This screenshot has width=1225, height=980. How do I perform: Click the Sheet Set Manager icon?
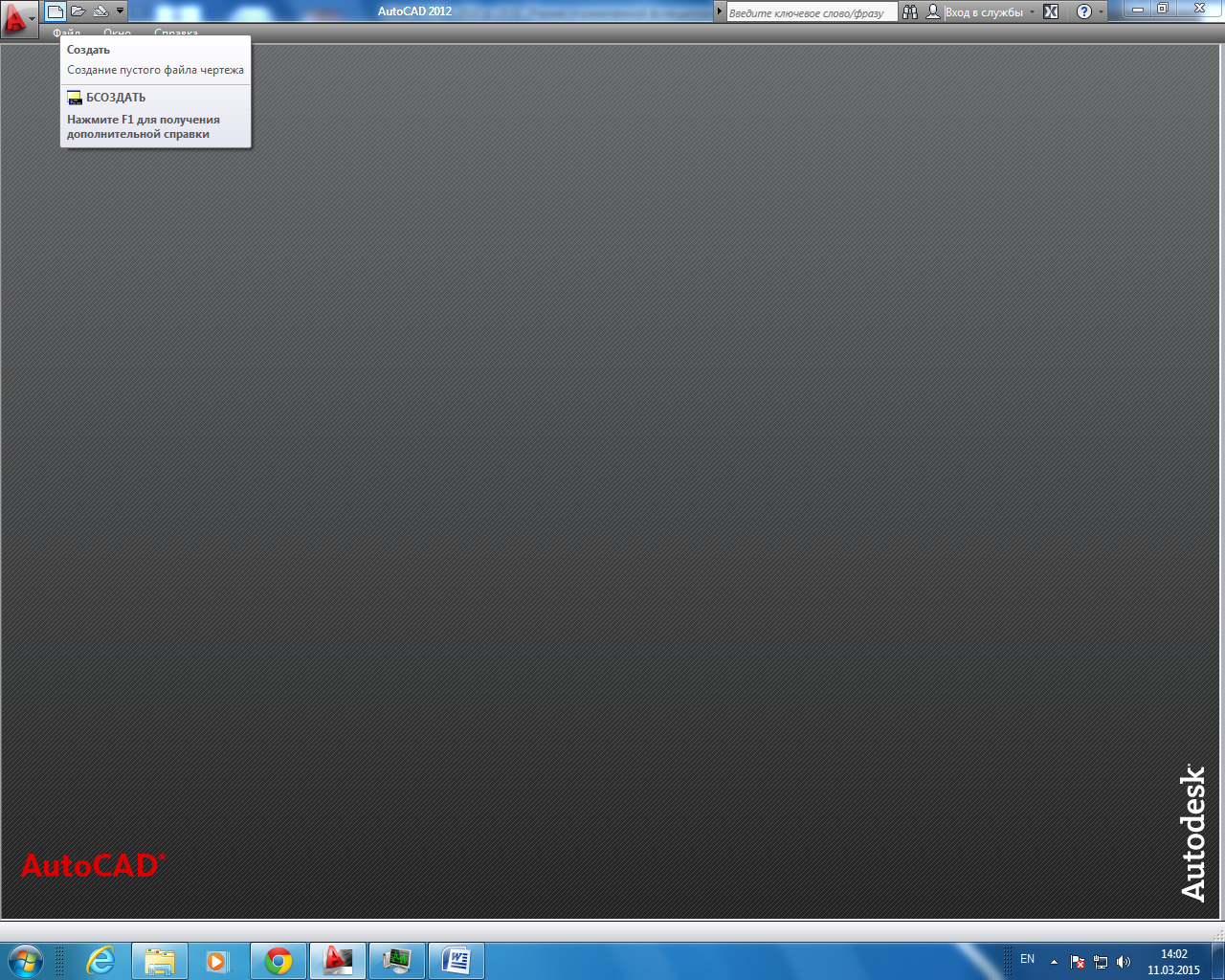[100, 11]
